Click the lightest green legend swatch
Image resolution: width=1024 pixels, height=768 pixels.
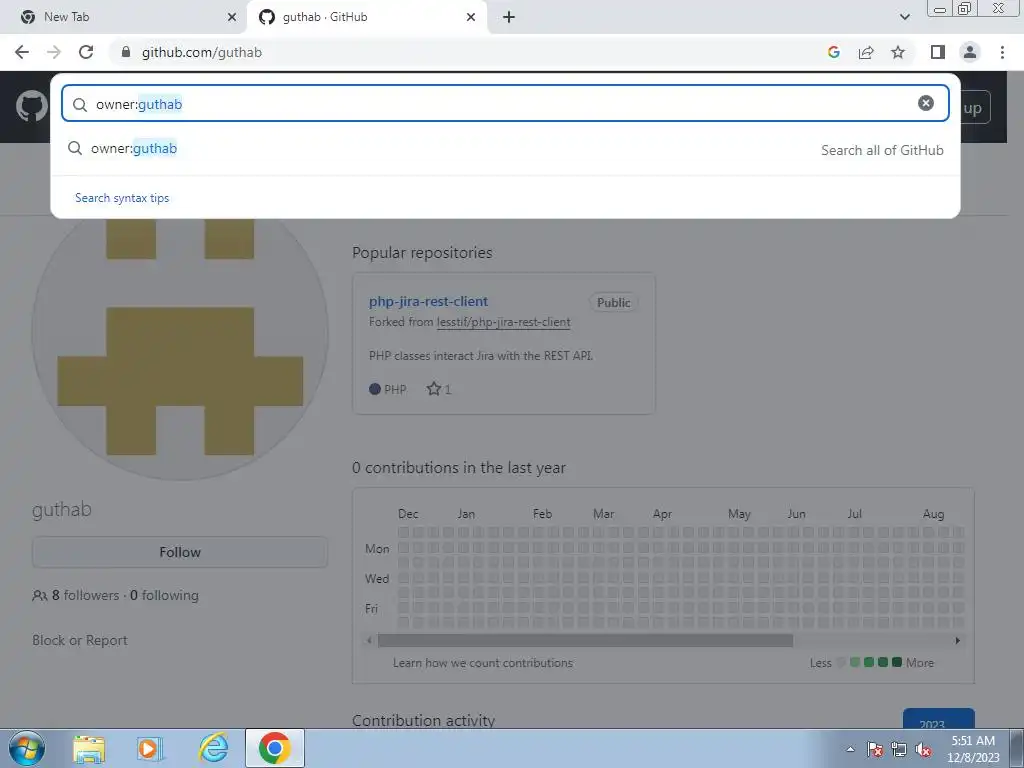(854, 662)
